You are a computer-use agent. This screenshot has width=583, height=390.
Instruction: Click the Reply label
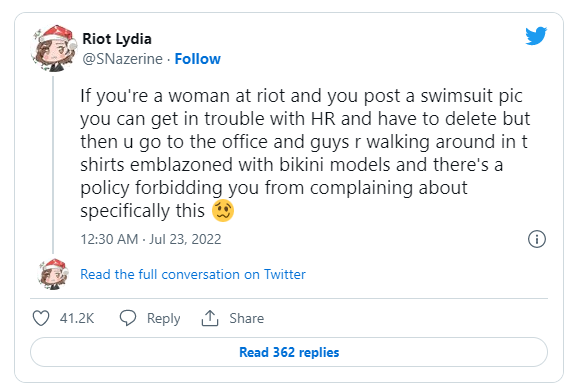[x=164, y=319]
